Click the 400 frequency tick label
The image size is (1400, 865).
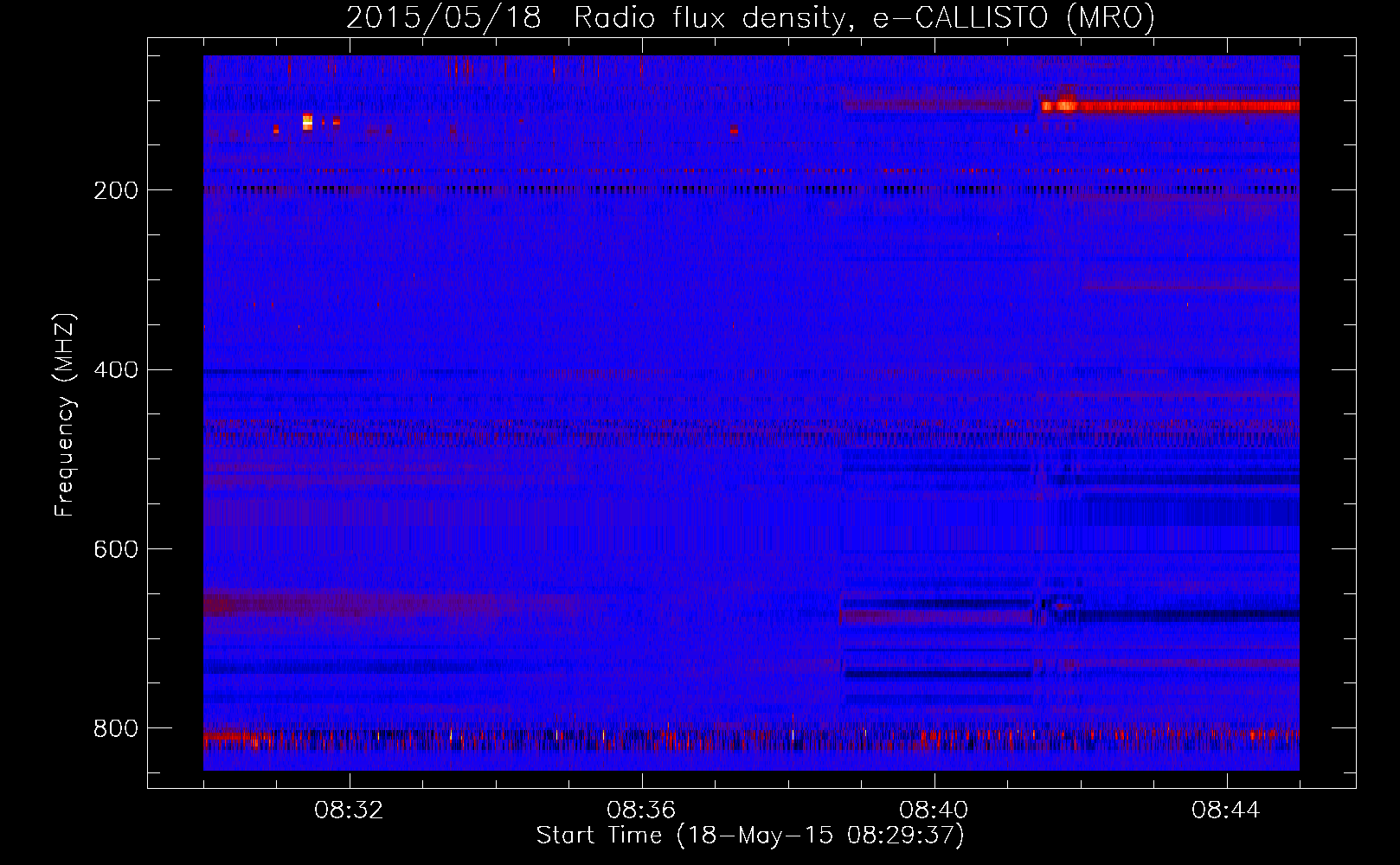point(115,370)
